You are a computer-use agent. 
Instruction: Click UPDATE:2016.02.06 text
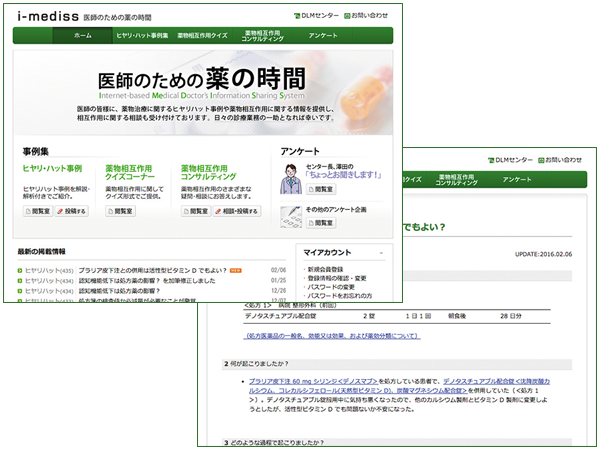click(543, 254)
